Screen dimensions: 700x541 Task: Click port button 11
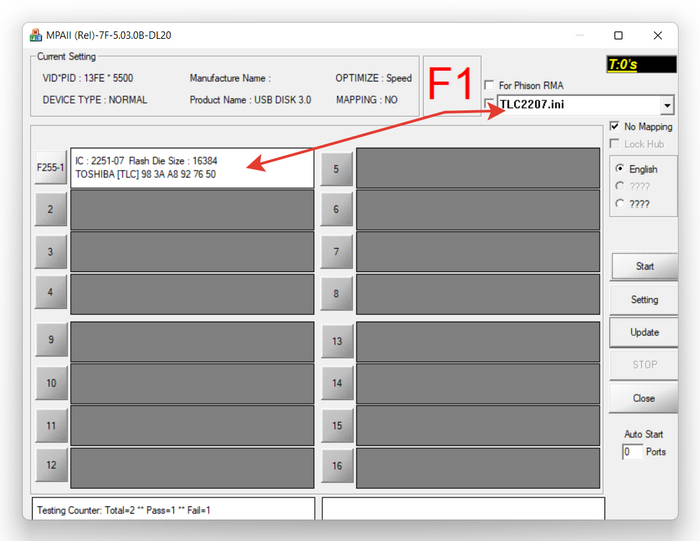(x=51, y=425)
